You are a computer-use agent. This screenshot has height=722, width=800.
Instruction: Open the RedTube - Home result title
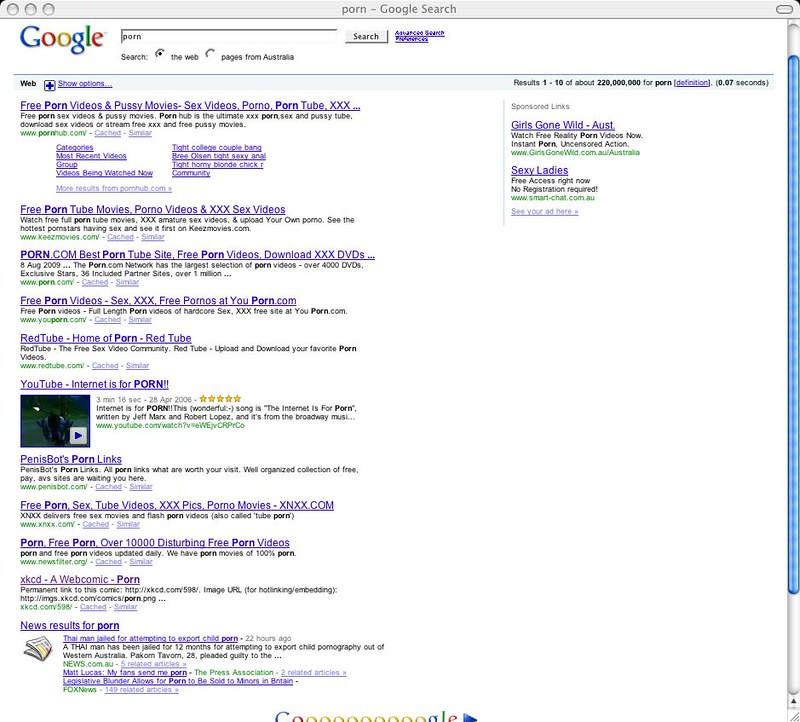[106, 338]
